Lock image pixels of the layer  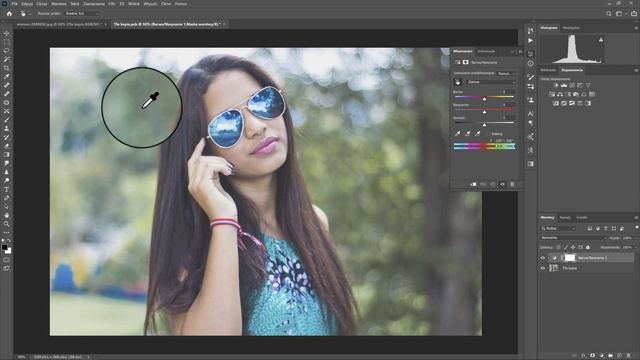pyautogui.click(x=566, y=247)
